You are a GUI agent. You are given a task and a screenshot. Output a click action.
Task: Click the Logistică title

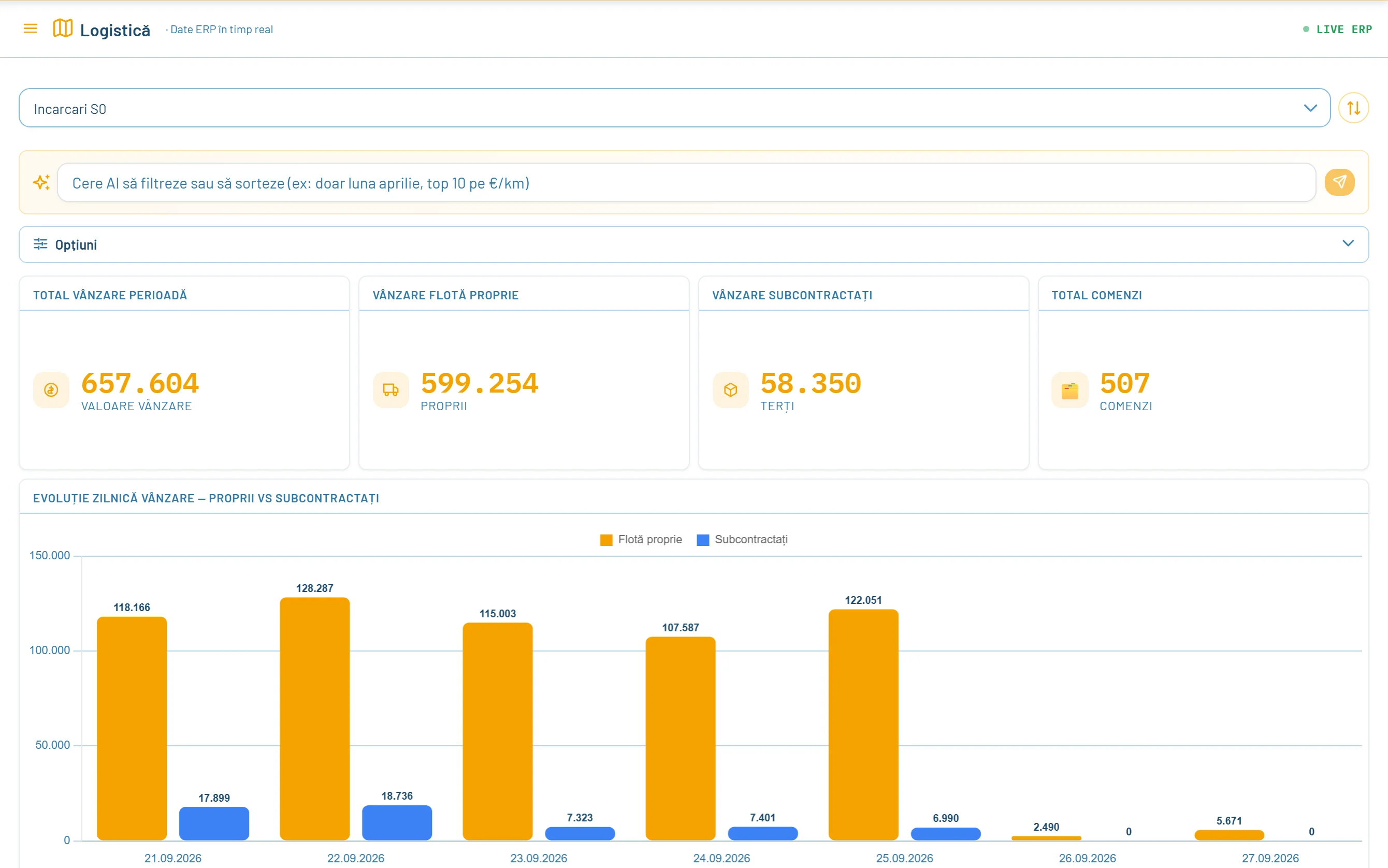click(115, 30)
